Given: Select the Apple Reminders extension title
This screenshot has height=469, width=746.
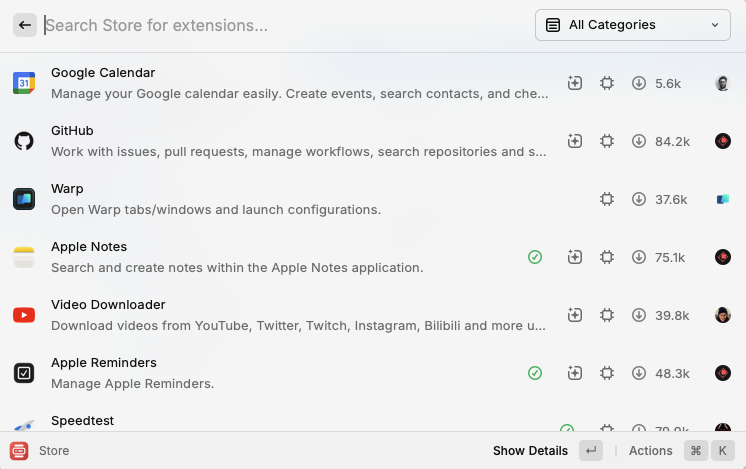Looking at the screenshot, I should [x=104, y=363].
